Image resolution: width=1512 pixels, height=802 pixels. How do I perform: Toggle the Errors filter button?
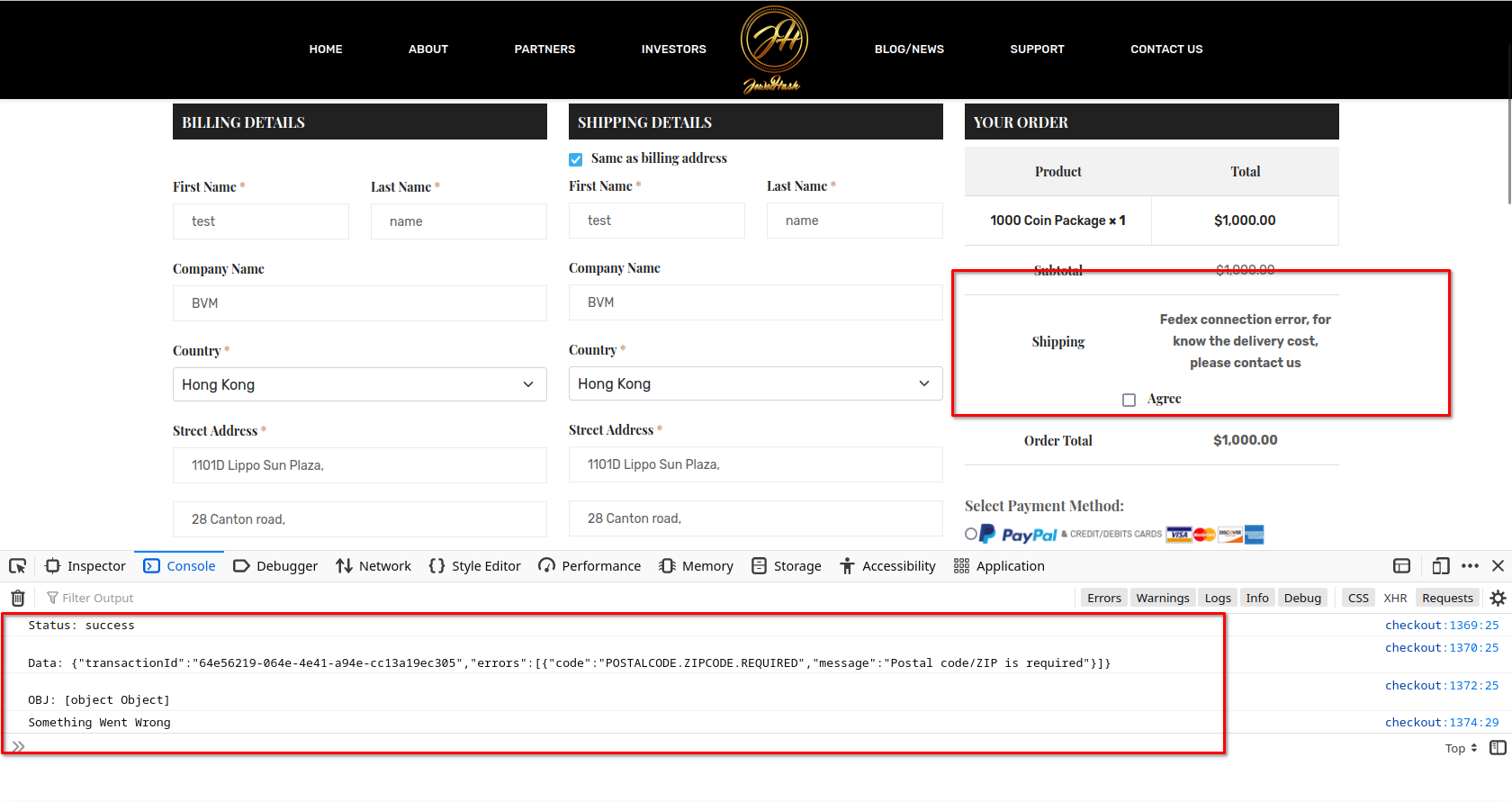click(x=1103, y=598)
